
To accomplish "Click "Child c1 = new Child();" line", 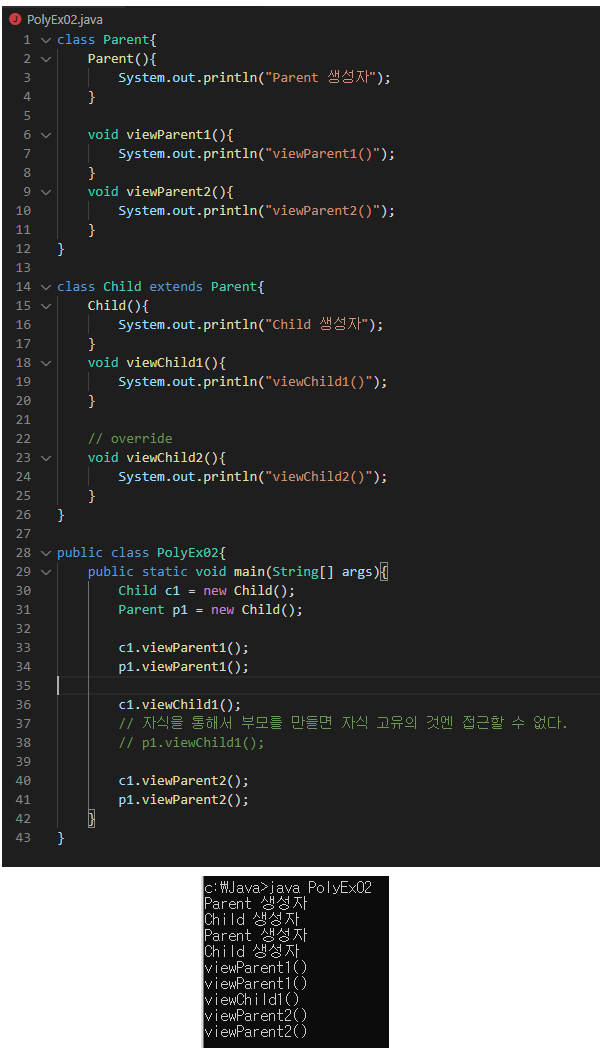I will 206,591.
